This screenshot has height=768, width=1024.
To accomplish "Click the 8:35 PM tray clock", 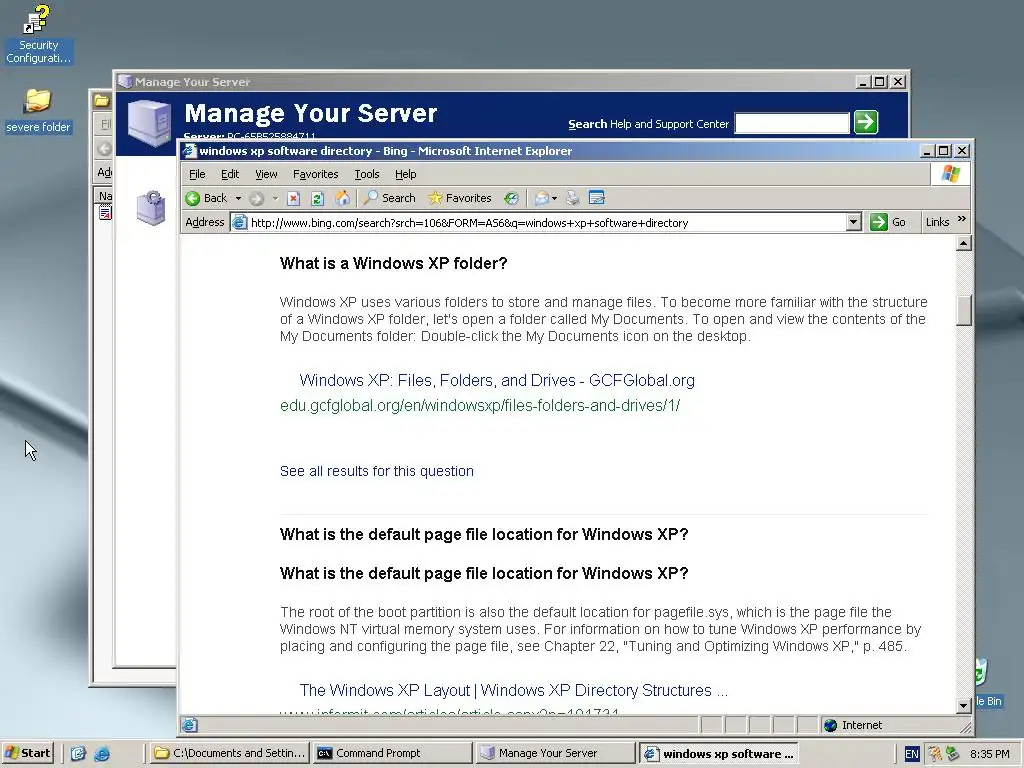I will (x=989, y=754).
